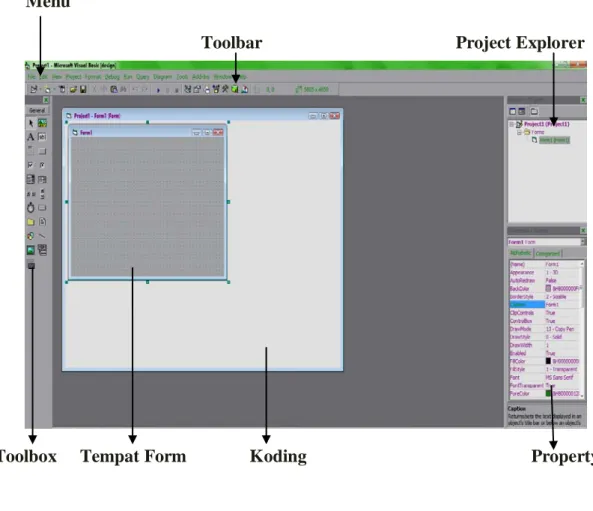The image size is (593, 511).
Task: Collapse the Forms folder node
Action: pyautogui.click(x=519, y=132)
